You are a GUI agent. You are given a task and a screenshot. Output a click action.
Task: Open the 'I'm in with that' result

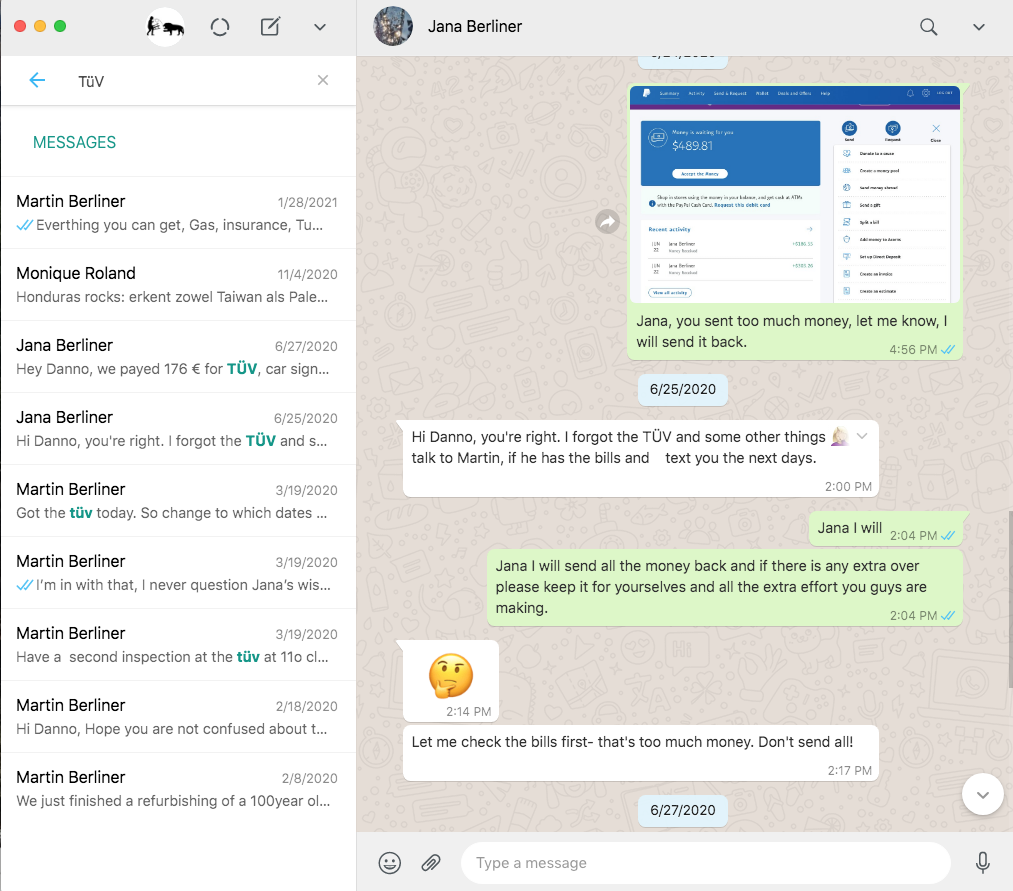pyautogui.click(x=178, y=572)
